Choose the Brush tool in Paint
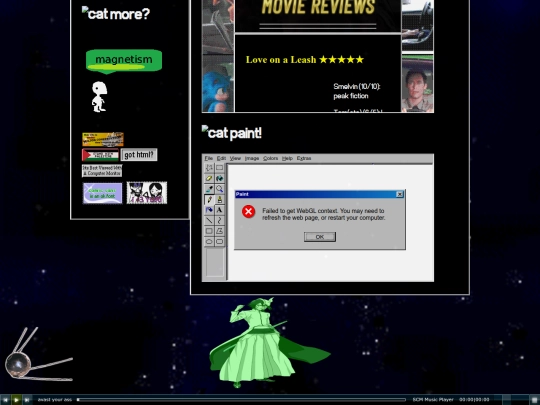The image size is (540, 405). (x=219, y=200)
